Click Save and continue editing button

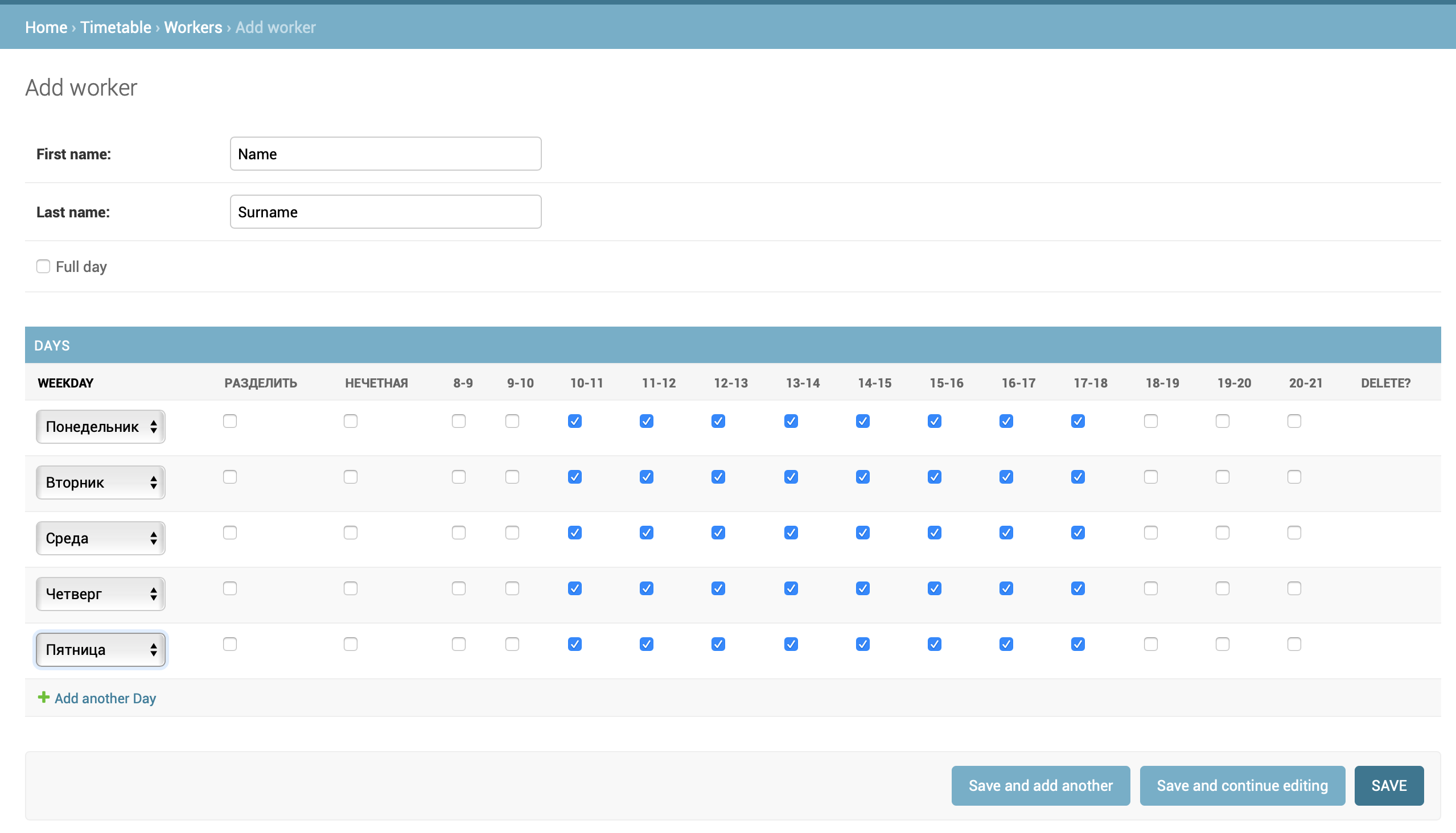(1242, 786)
